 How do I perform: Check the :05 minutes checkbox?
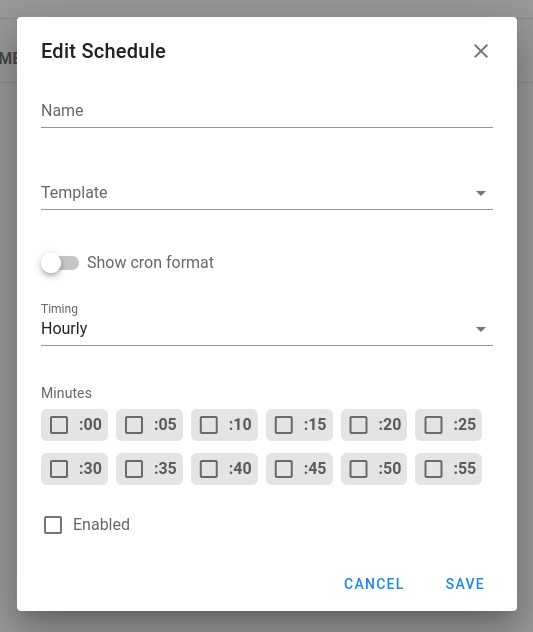tap(134, 425)
